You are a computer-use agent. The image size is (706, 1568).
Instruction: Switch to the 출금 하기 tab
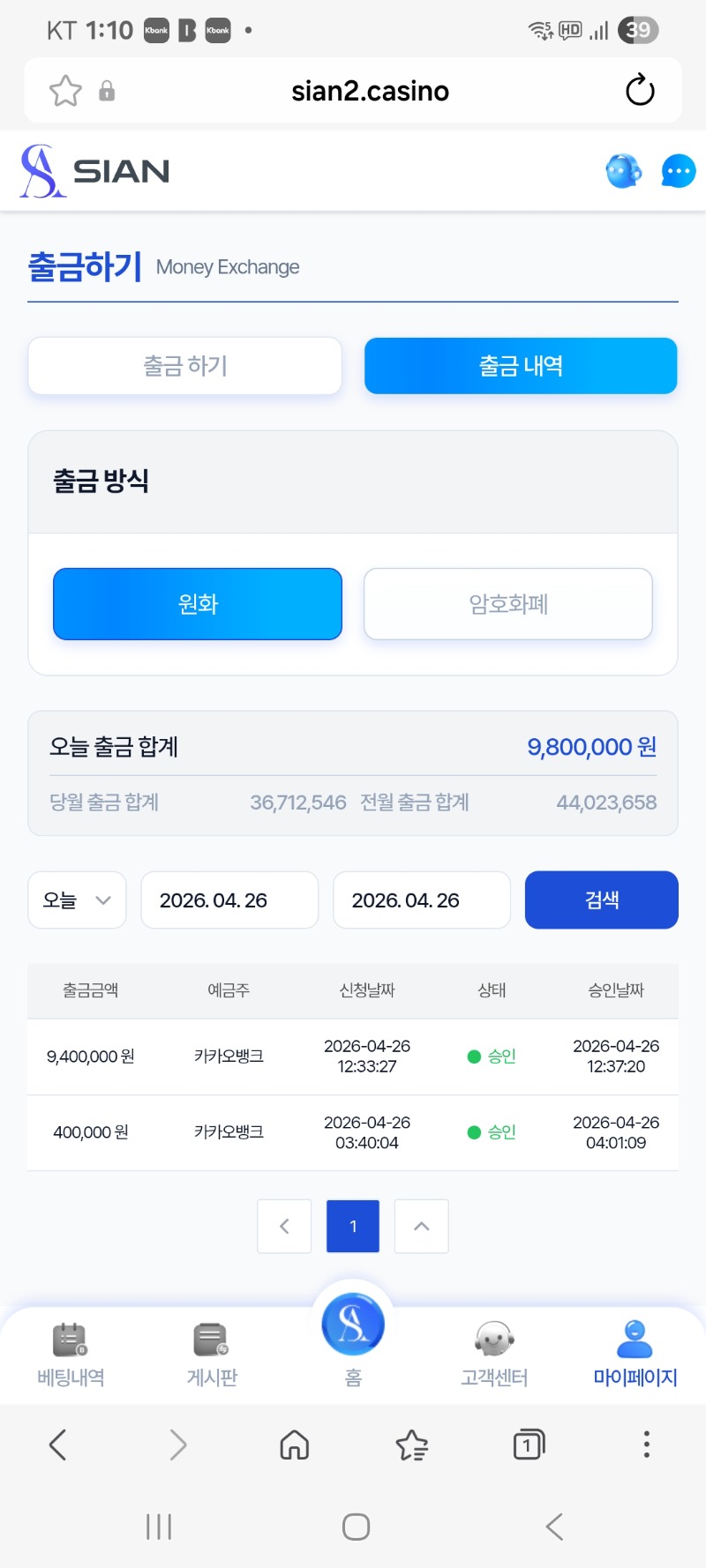coord(185,366)
